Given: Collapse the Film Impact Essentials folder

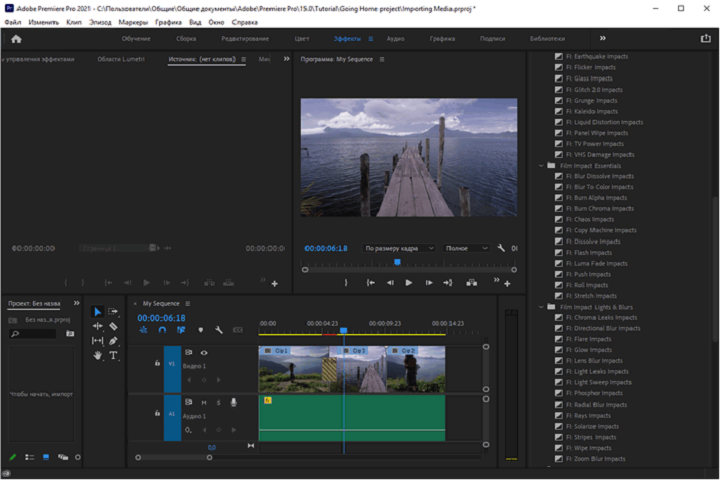Looking at the screenshot, I should 541,165.
